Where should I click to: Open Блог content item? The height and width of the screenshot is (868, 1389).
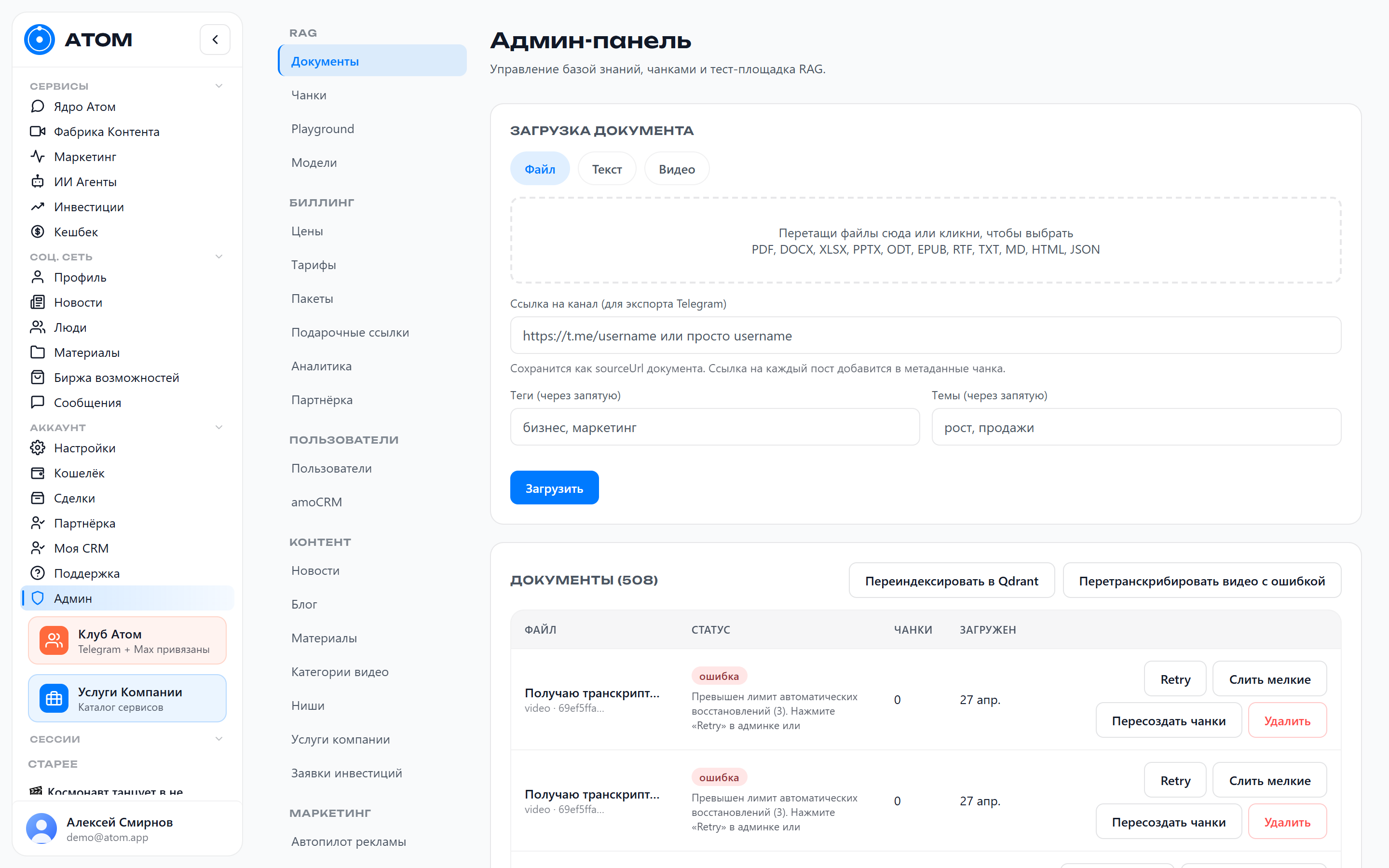372,604
